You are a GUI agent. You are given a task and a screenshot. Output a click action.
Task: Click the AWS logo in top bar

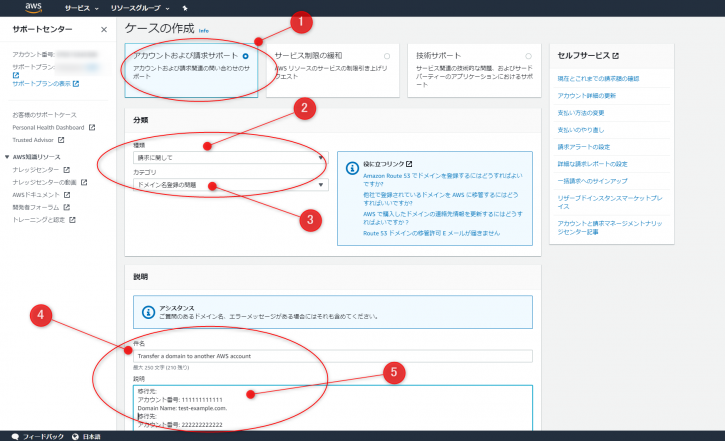point(33,7)
